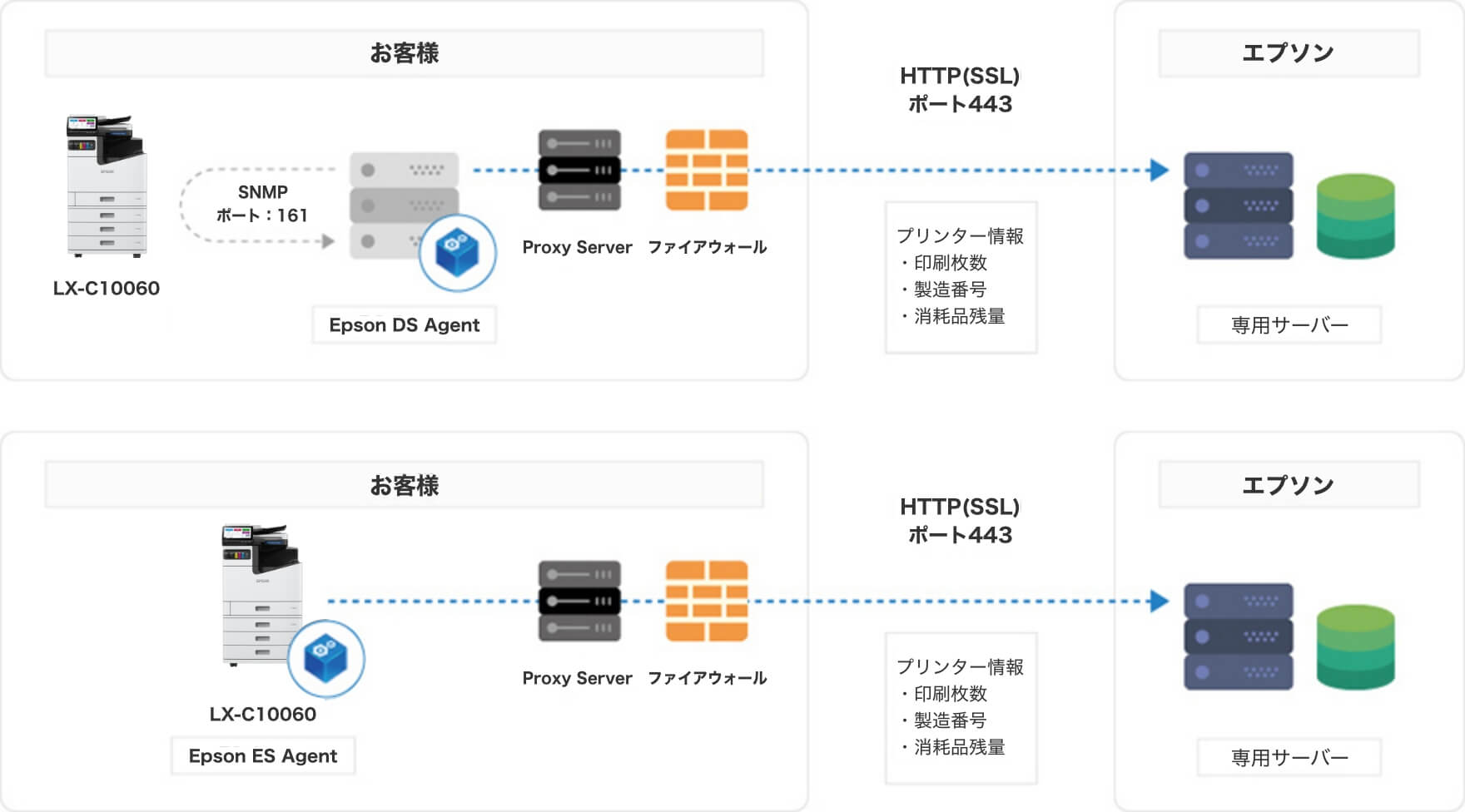Select the お客様 header above the SNMP connection
The height and width of the screenshot is (812, 1465).
(405, 53)
